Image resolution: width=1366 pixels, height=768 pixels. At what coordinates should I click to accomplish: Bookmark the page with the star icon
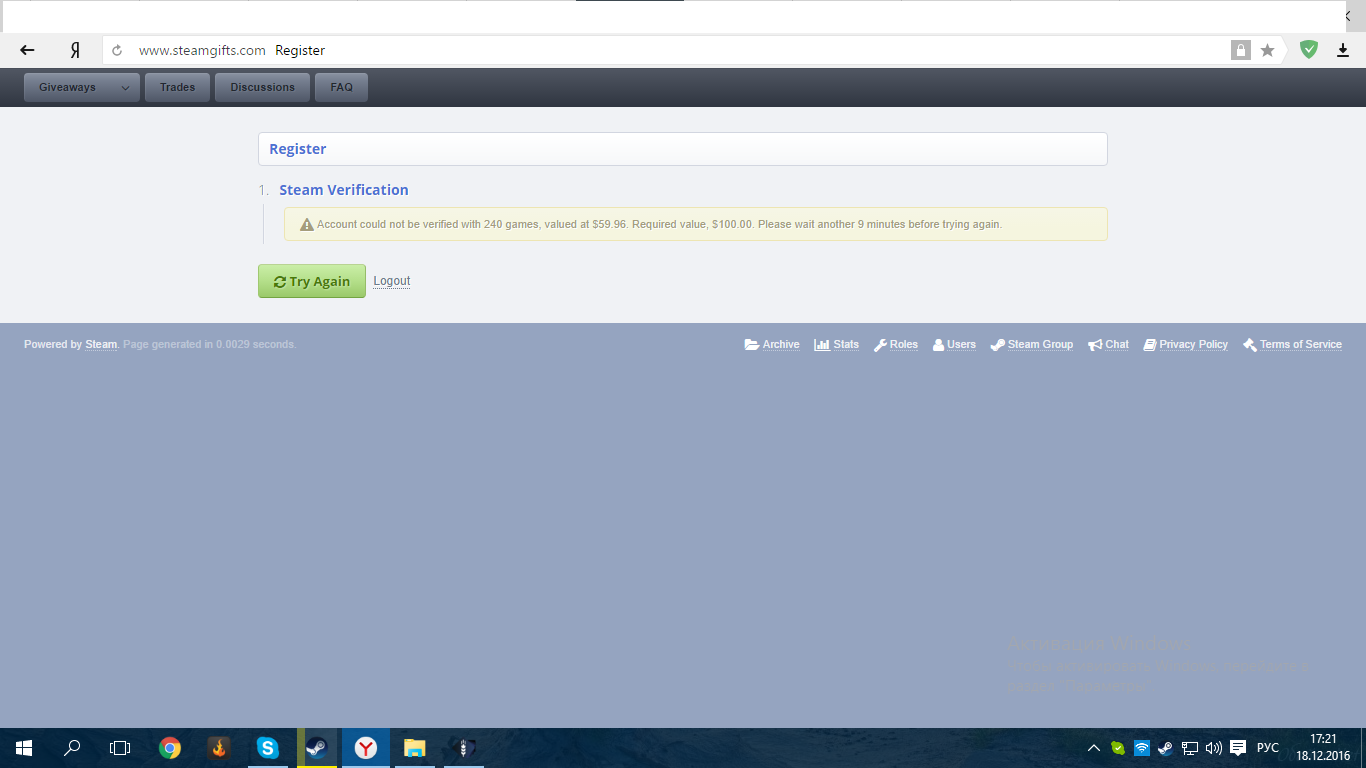pos(1267,50)
